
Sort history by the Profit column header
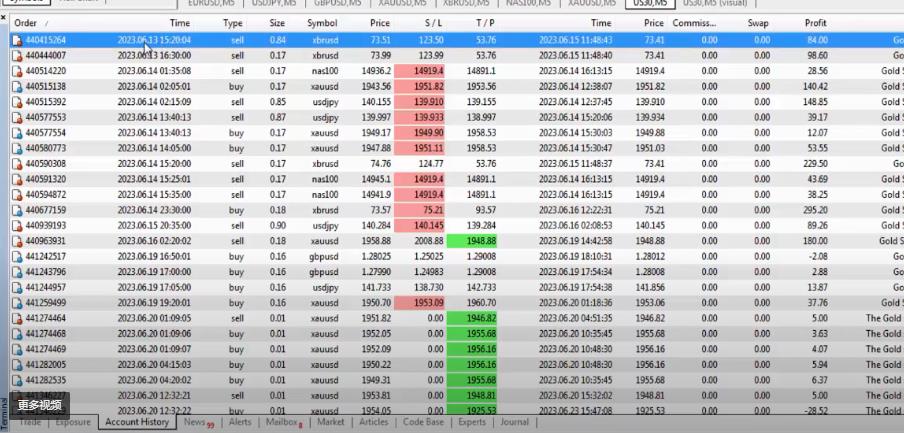(815, 22)
